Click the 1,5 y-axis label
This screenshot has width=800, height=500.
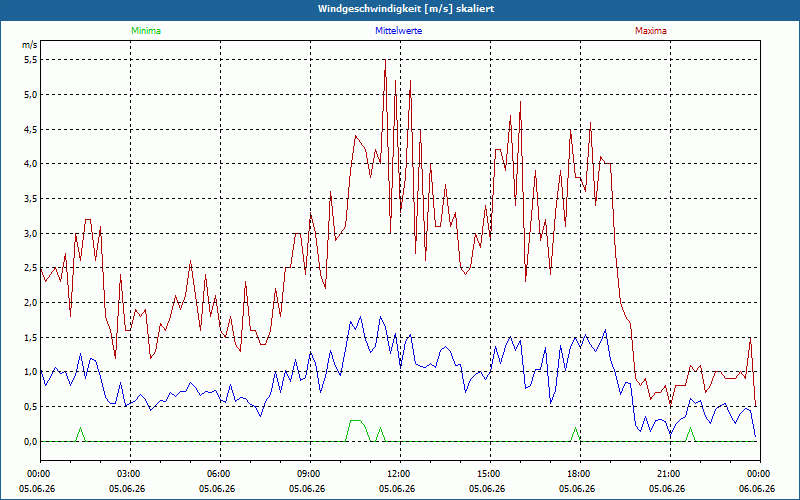[x=31, y=337]
